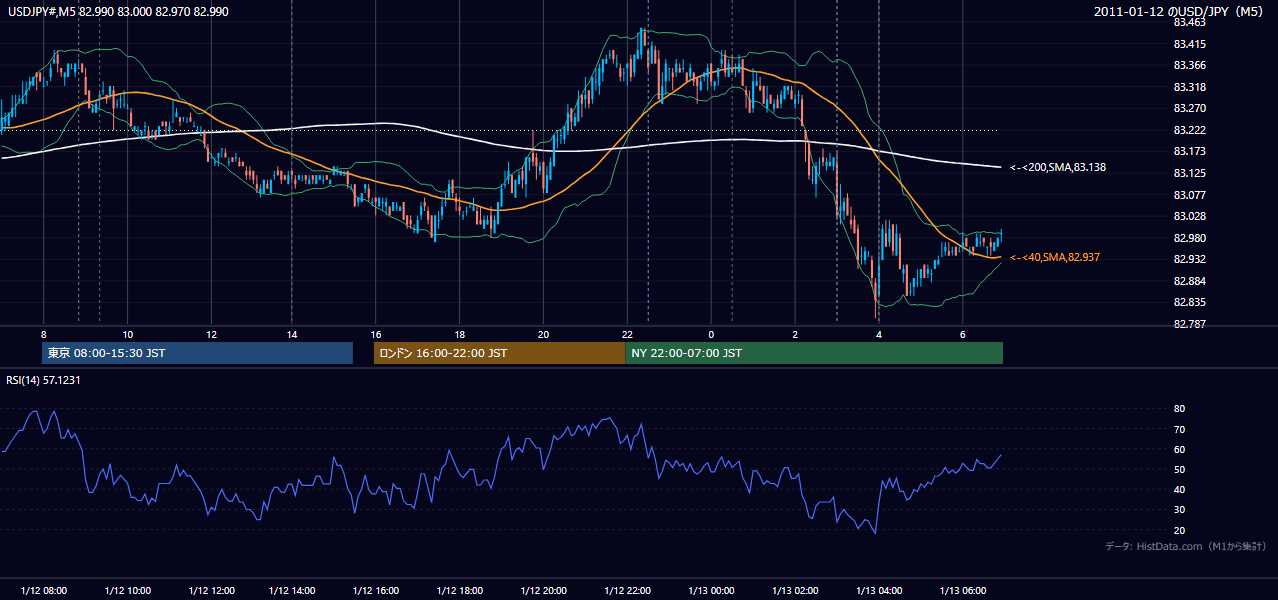Screen dimensions: 1278x600
Task: Click price axis value 83.125
Action: point(1189,173)
